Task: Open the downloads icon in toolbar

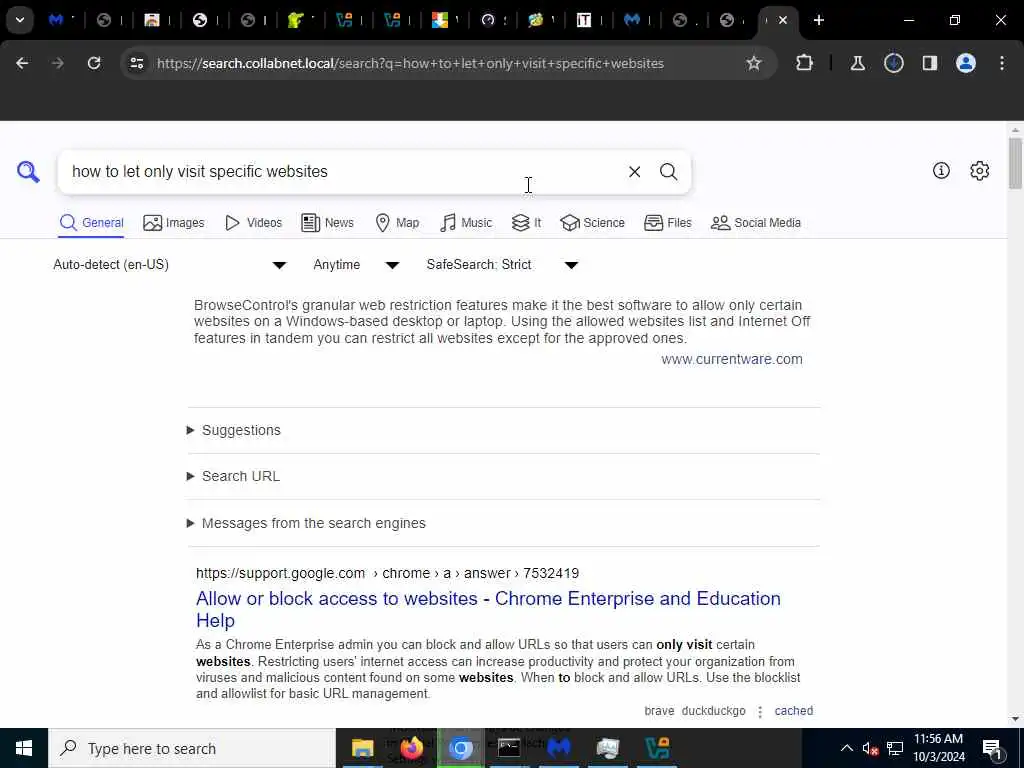Action: [x=893, y=63]
